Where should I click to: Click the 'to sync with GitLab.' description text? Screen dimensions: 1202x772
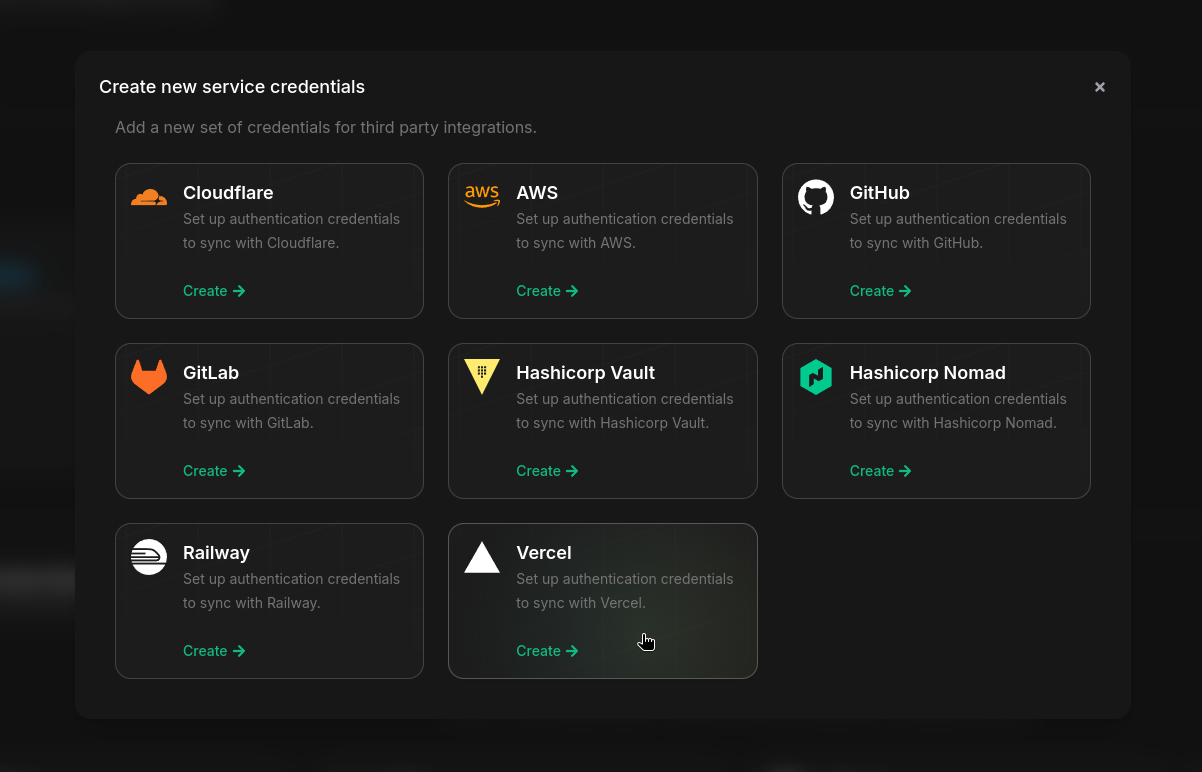(x=248, y=423)
